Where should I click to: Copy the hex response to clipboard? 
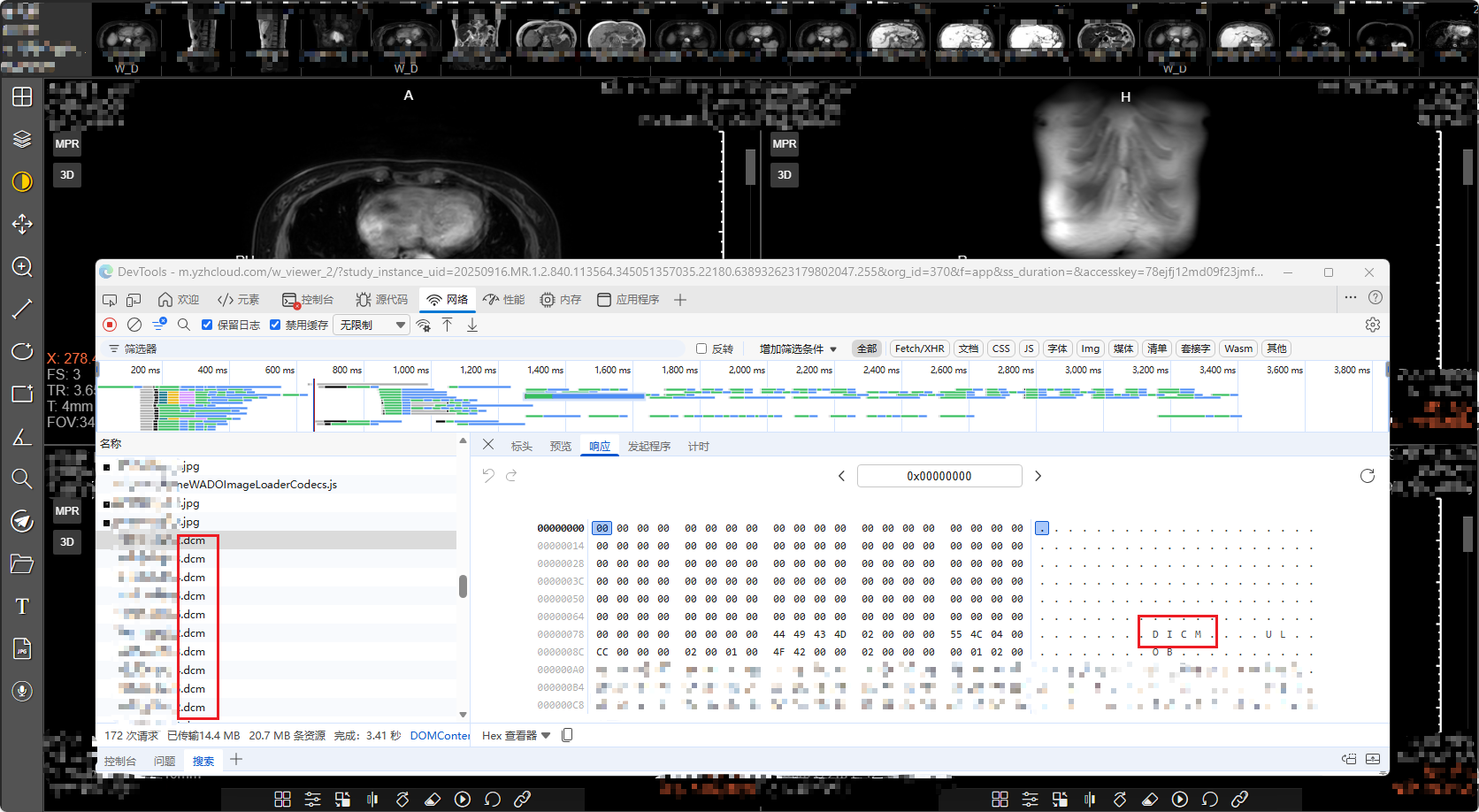pos(567,735)
